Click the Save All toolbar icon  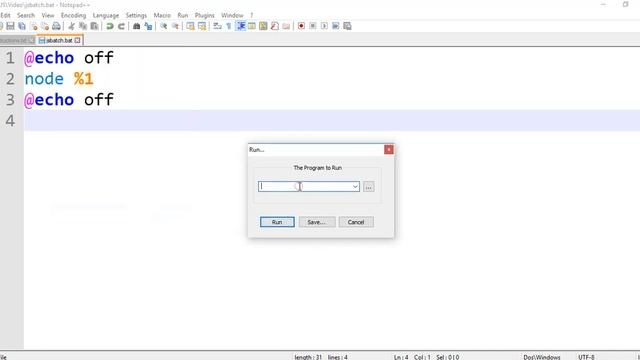point(22,26)
